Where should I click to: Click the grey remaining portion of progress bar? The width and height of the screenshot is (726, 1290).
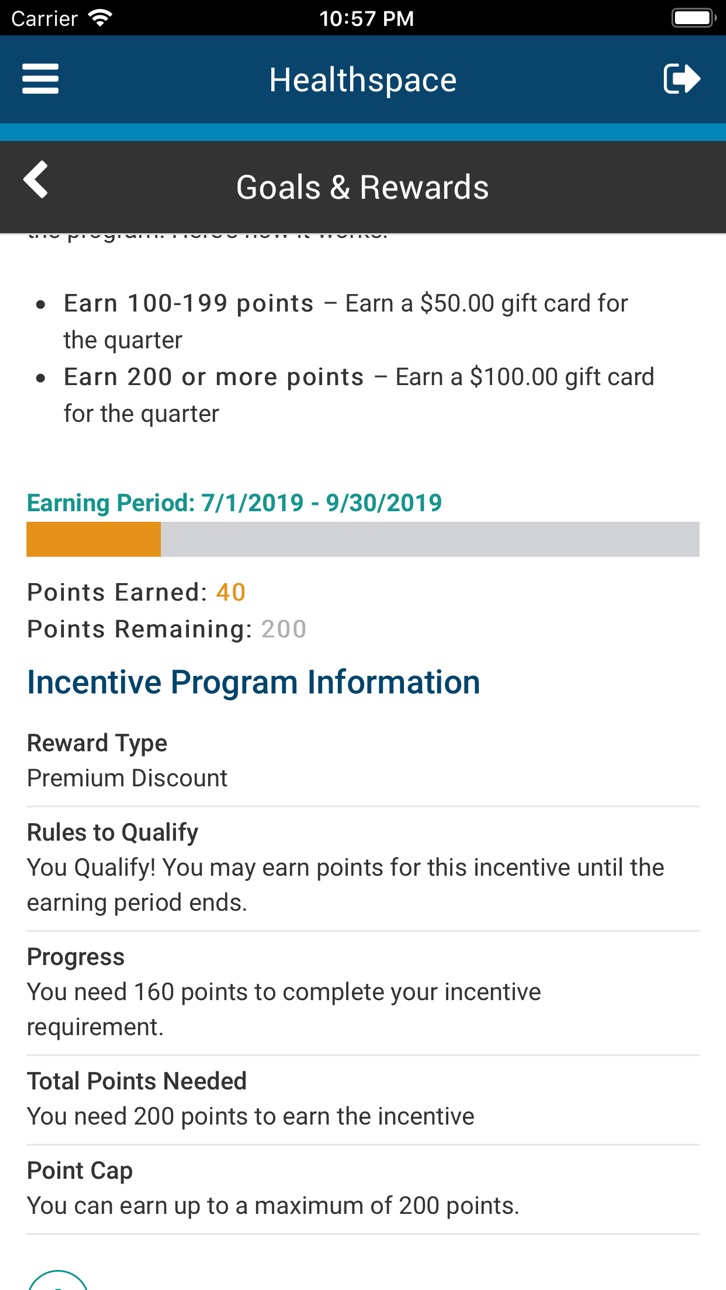(x=430, y=539)
